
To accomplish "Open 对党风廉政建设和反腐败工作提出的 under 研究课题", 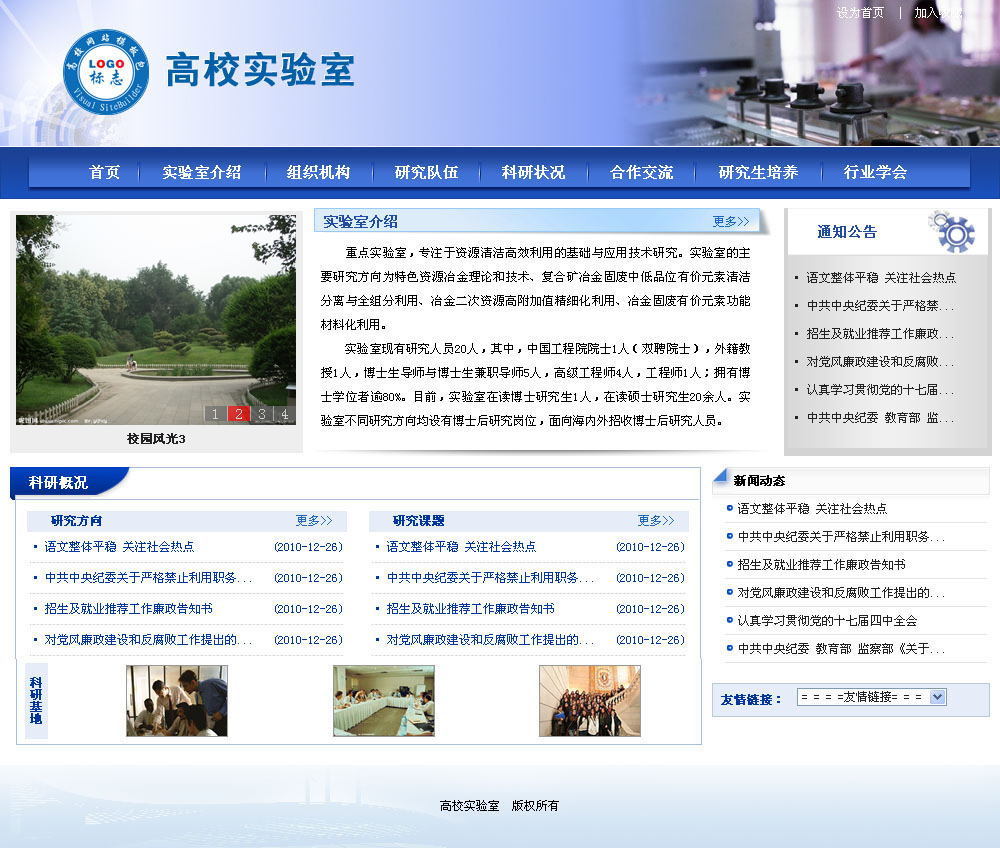I will click(490, 640).
